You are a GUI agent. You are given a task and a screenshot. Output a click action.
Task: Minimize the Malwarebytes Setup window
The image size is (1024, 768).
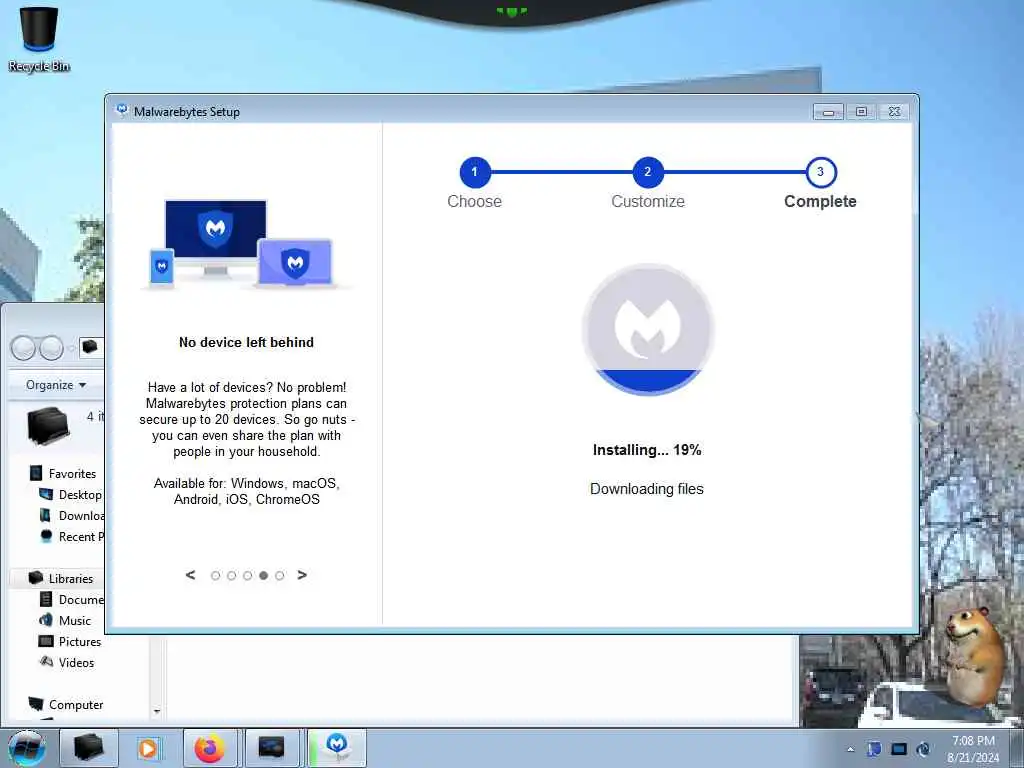pos(828,112)
